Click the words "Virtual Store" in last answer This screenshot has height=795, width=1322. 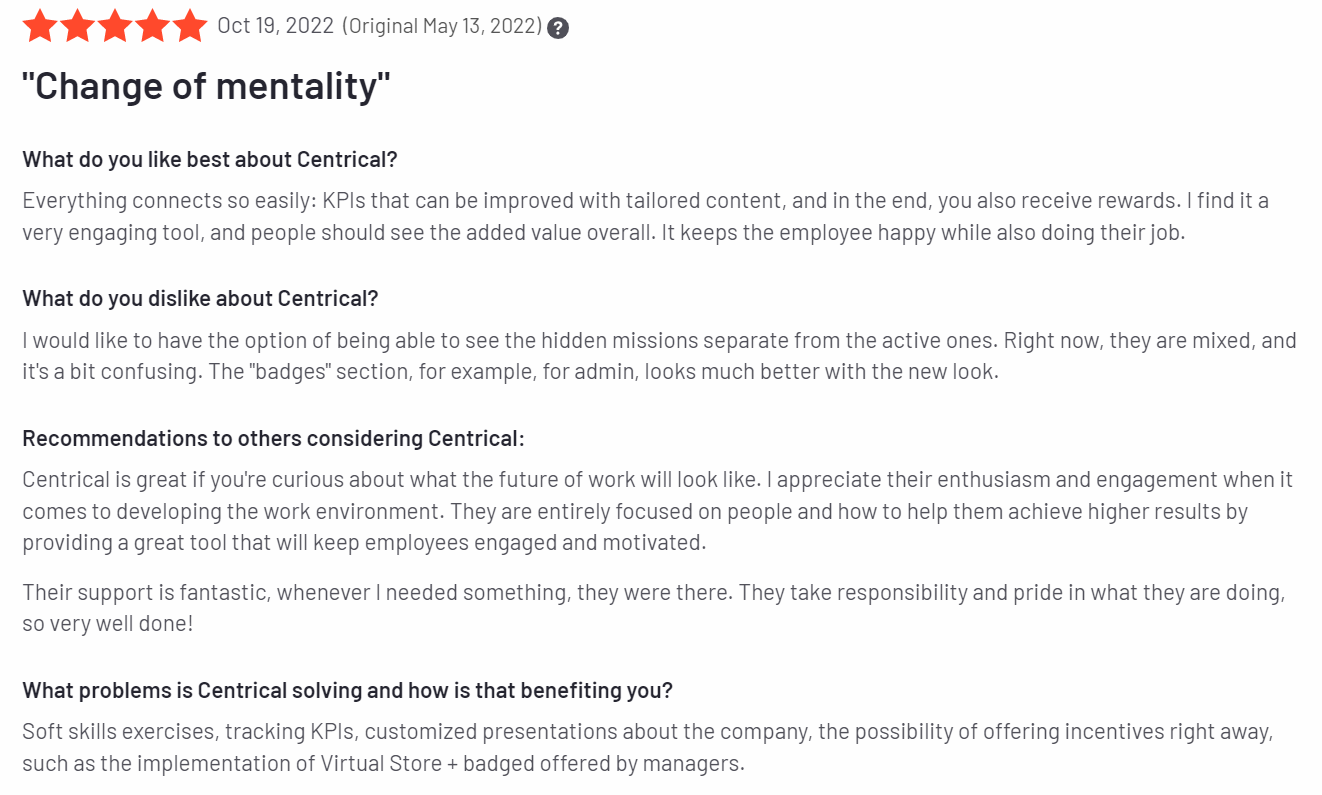coord(381,764)
